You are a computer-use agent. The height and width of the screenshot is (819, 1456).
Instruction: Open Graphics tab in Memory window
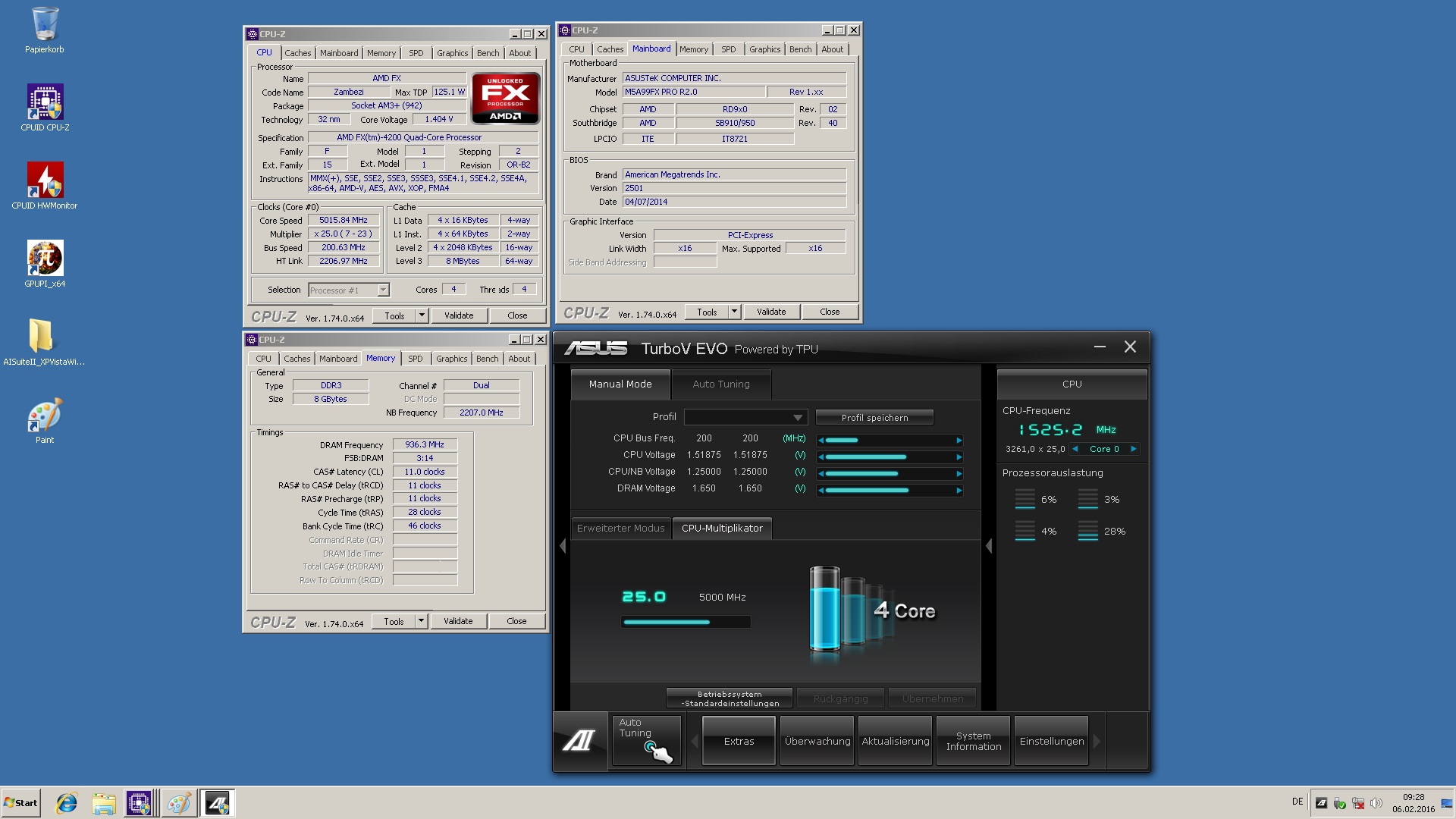coord(452,359)
